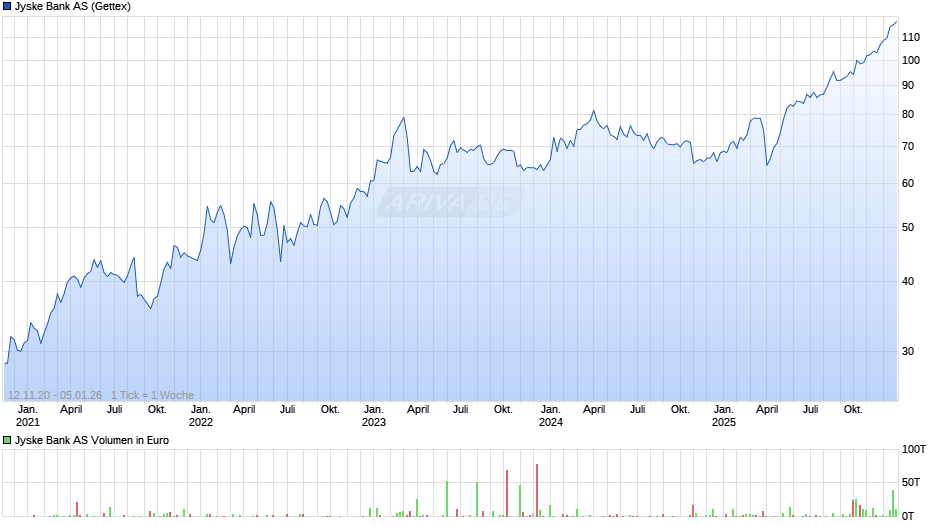
Task: Click the 40 price axis label
Action: [x=908, y=281]
